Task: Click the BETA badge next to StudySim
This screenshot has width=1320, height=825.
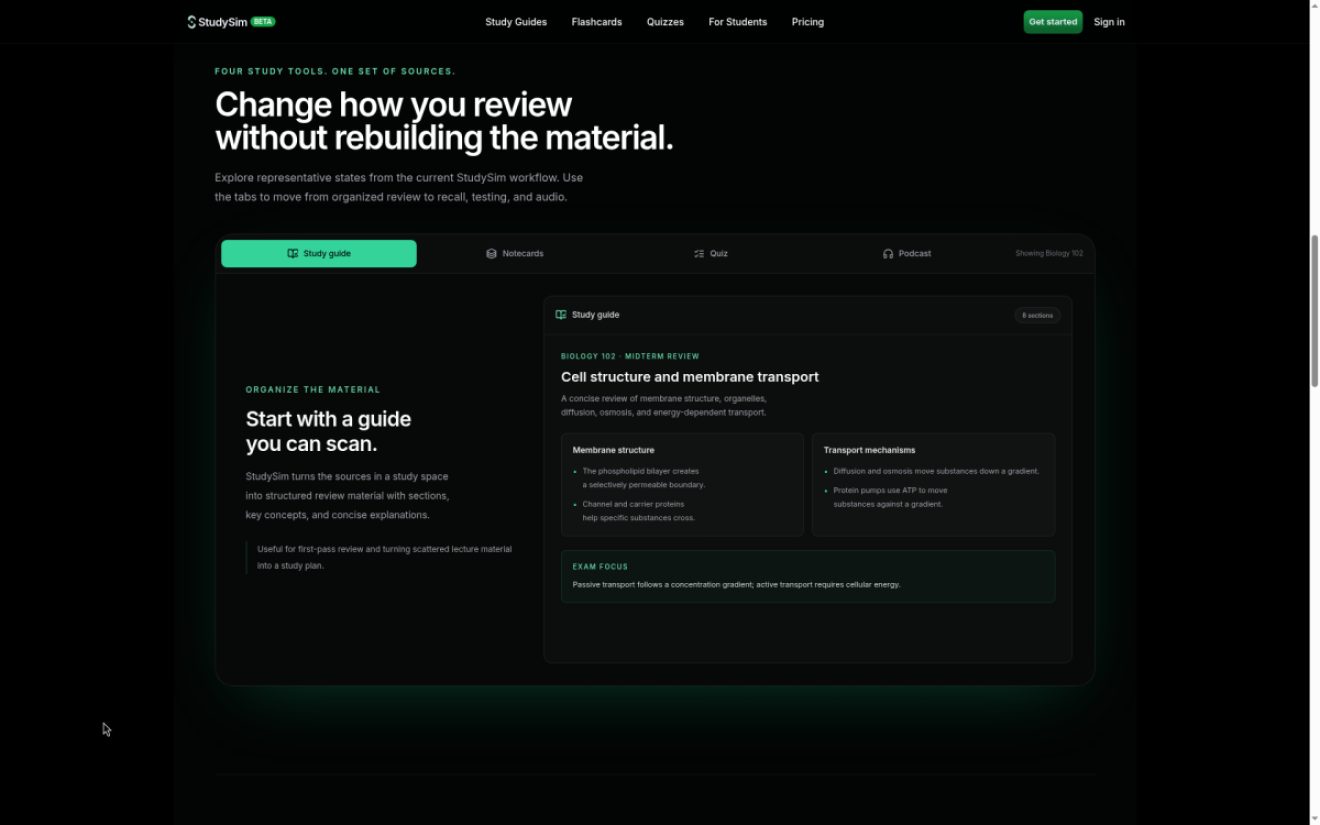Action: 263,21
